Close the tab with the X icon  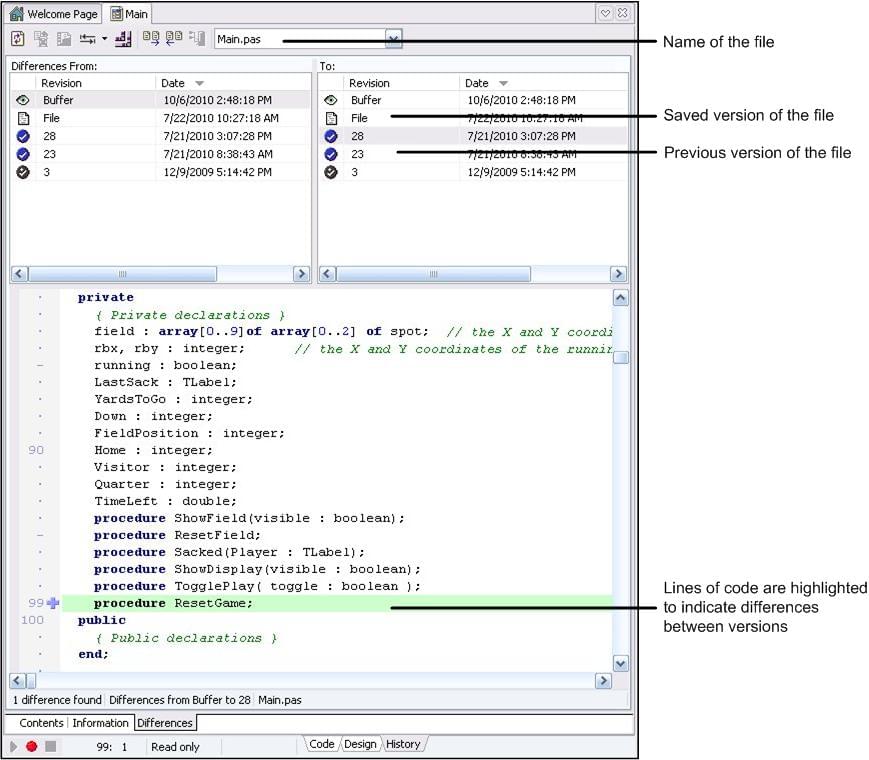coord(622,13)
